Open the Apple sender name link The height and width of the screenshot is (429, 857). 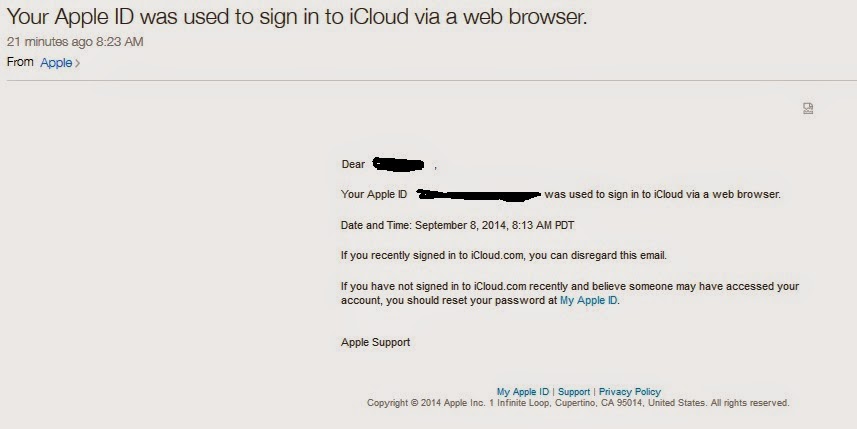click(x=56, y=63)
